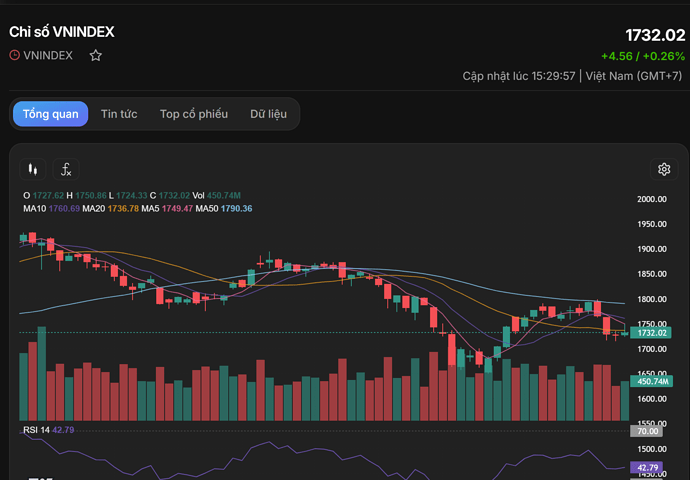Click the Chỉ số VNINDEX title
This screenshot has height=480, width=690.
tap(62, 32)
